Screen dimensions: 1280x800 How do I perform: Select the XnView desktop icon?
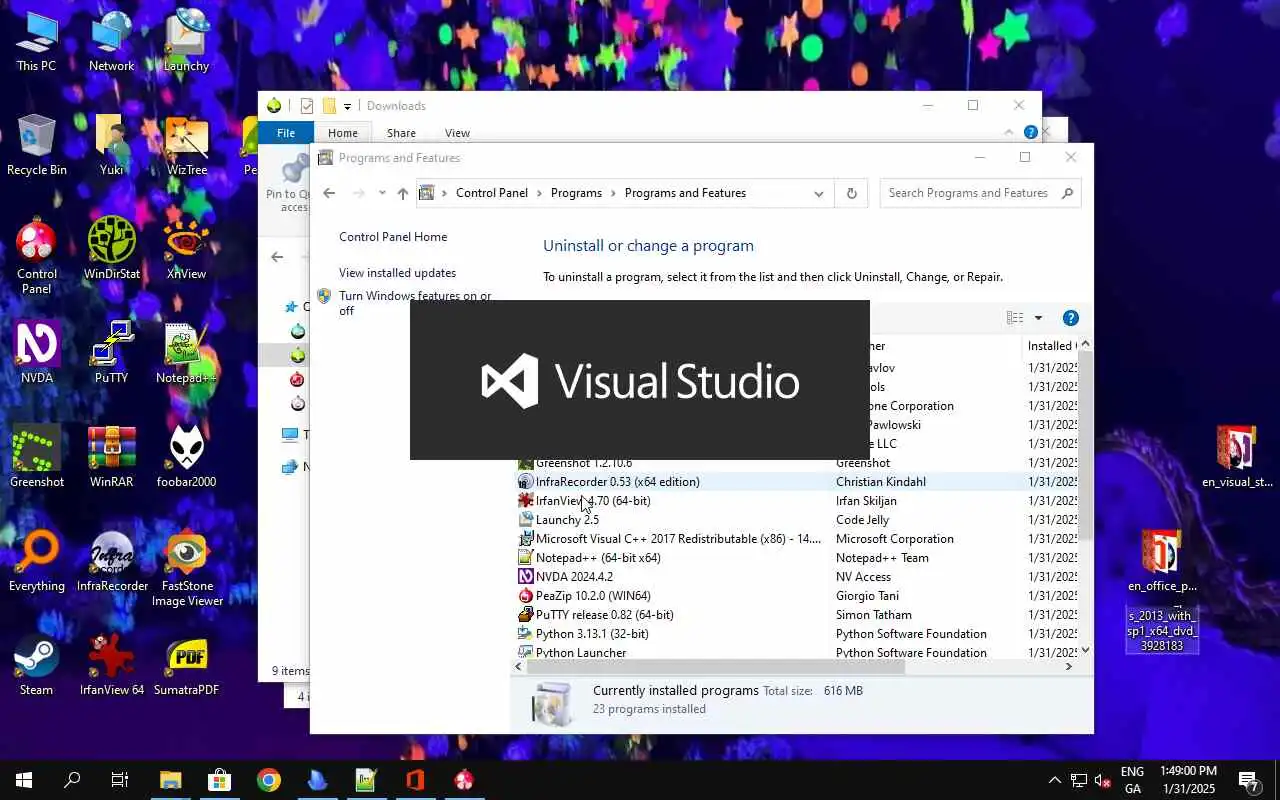186,250
